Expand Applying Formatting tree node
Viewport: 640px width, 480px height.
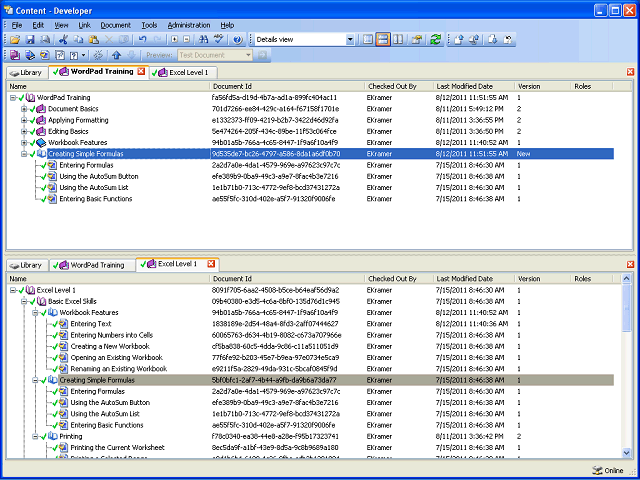(24, 120)
